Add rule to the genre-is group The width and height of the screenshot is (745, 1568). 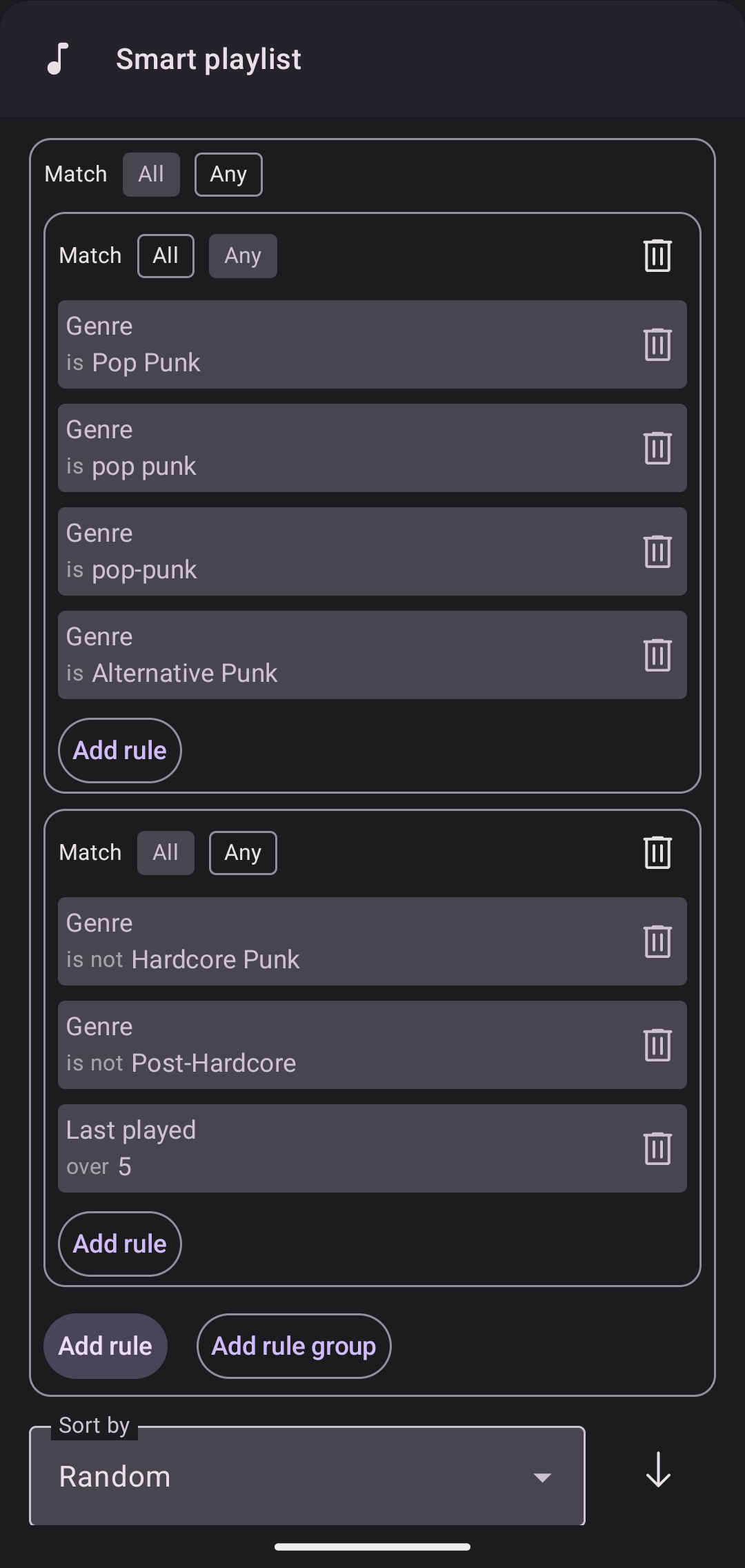pos(120,751)
